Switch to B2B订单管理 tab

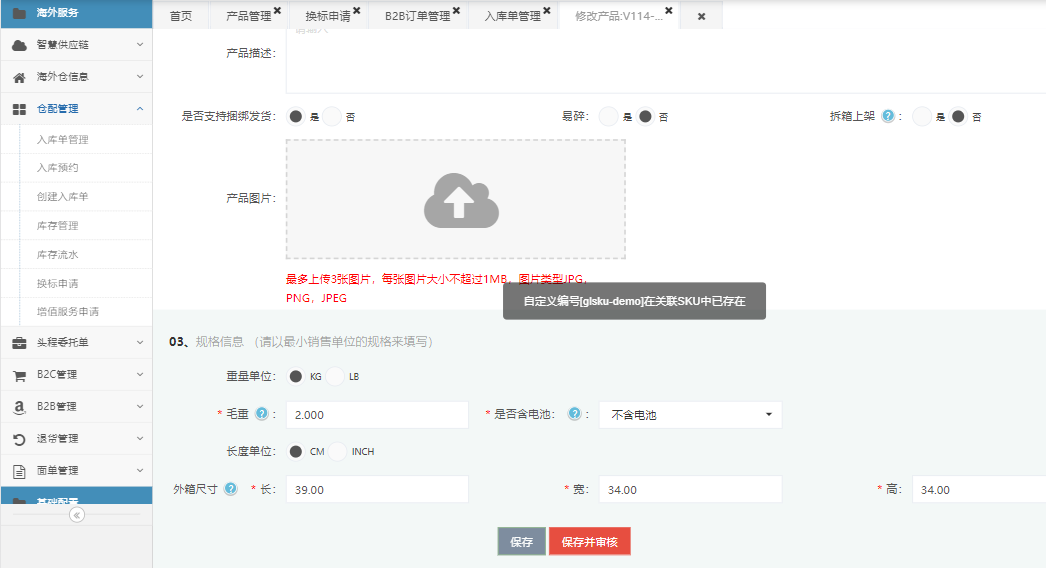point(418,16)
